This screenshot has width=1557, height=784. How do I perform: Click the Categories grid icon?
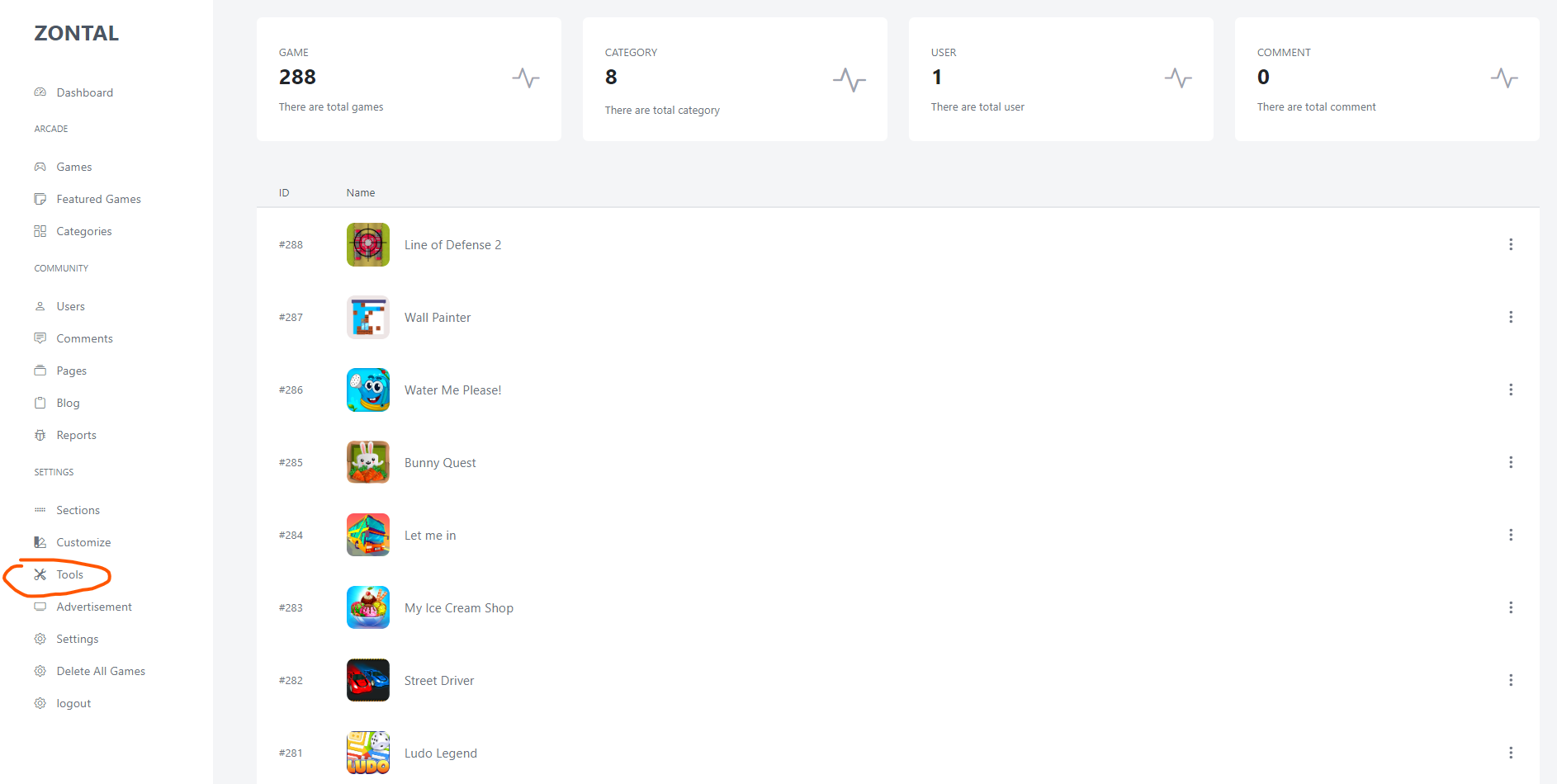pos(40,231)
